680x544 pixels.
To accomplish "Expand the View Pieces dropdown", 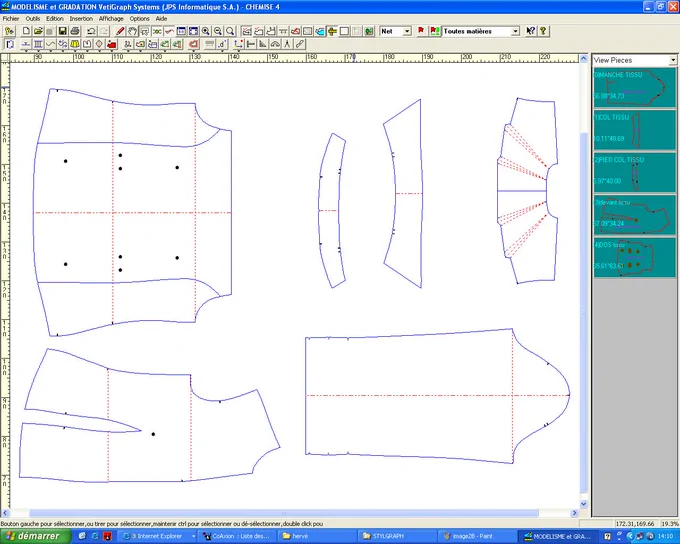I will [x=673, y=60].
